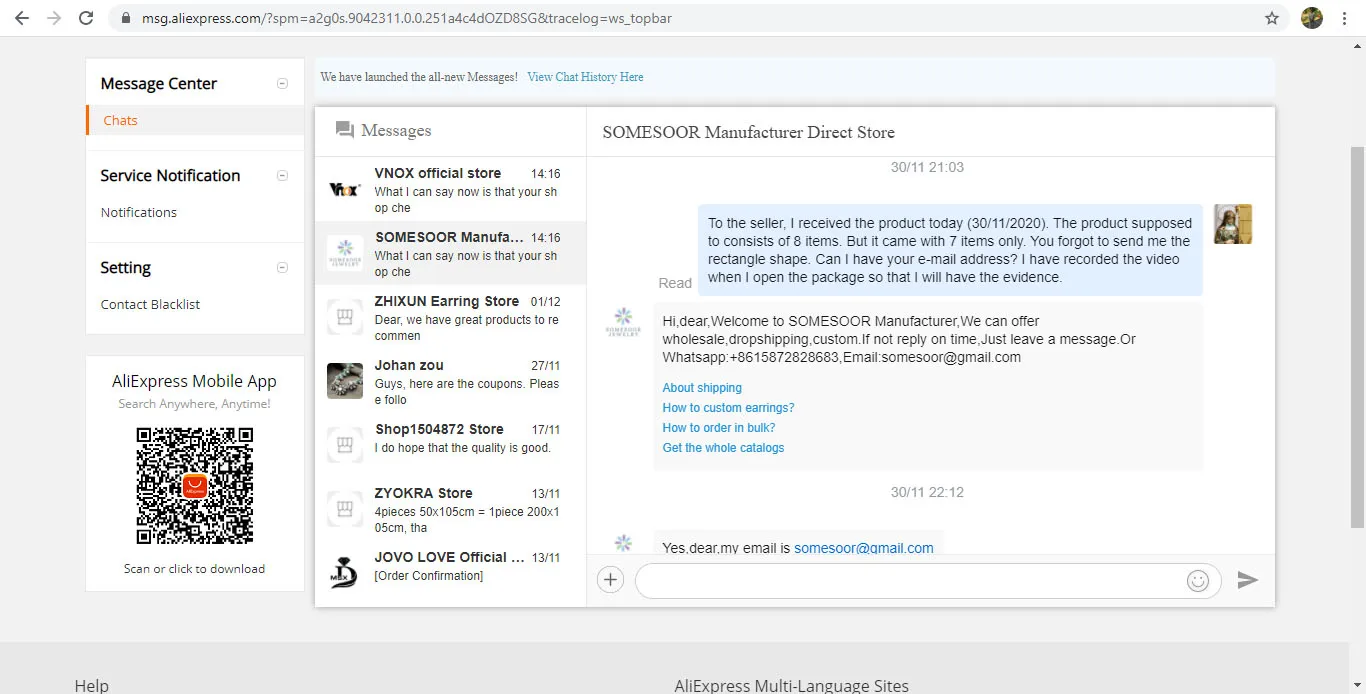Click the browser forward arrow

(x=54, y=18)
